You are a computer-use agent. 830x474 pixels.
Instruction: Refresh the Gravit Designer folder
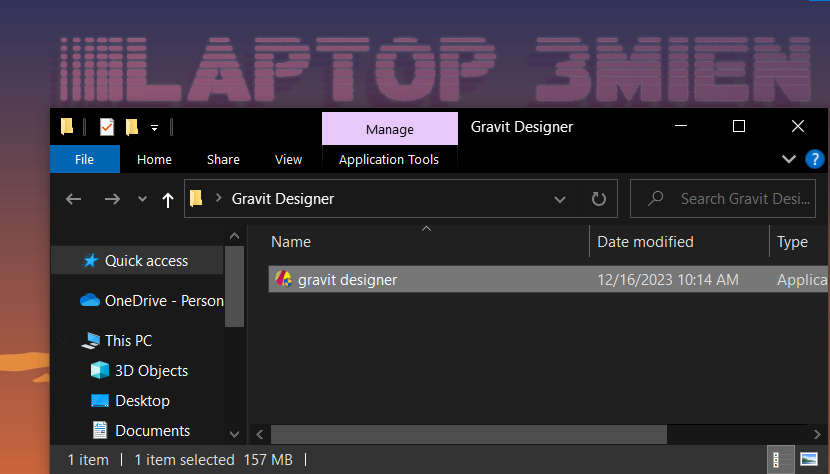click(x=599, y=199)
